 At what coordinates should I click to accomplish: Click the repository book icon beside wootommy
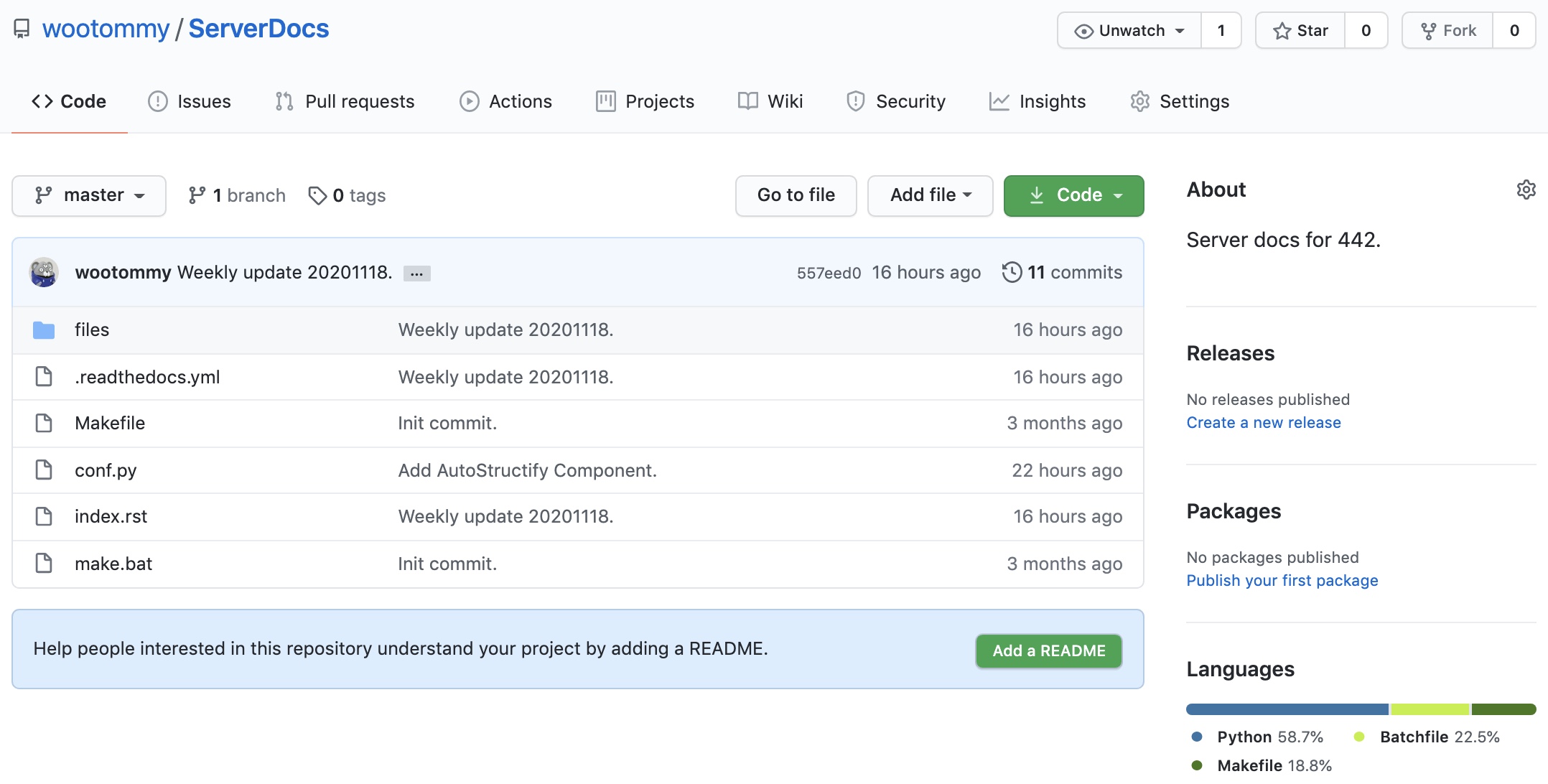[x=22, y=29]
